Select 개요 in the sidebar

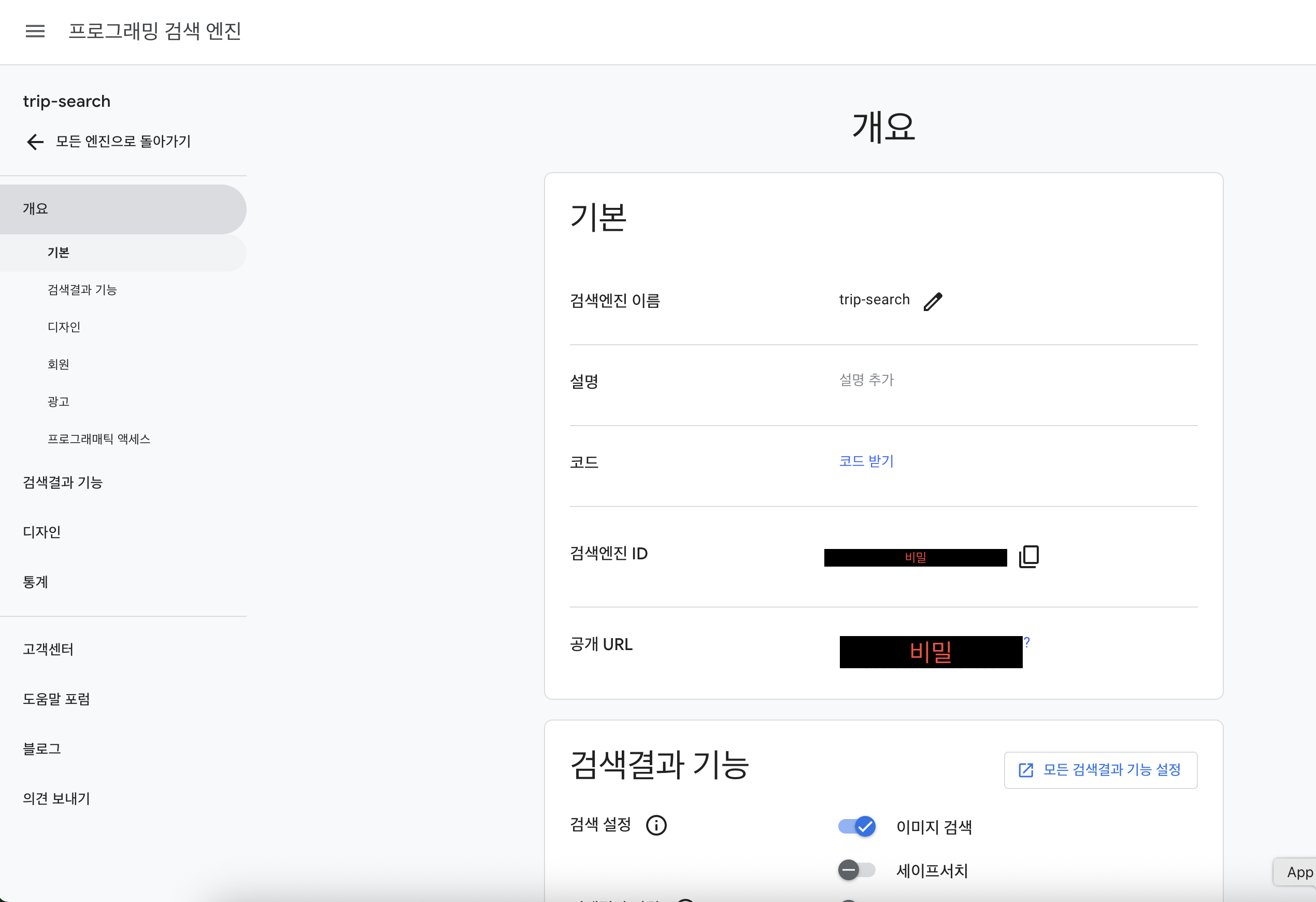click(x=35, y=208)
